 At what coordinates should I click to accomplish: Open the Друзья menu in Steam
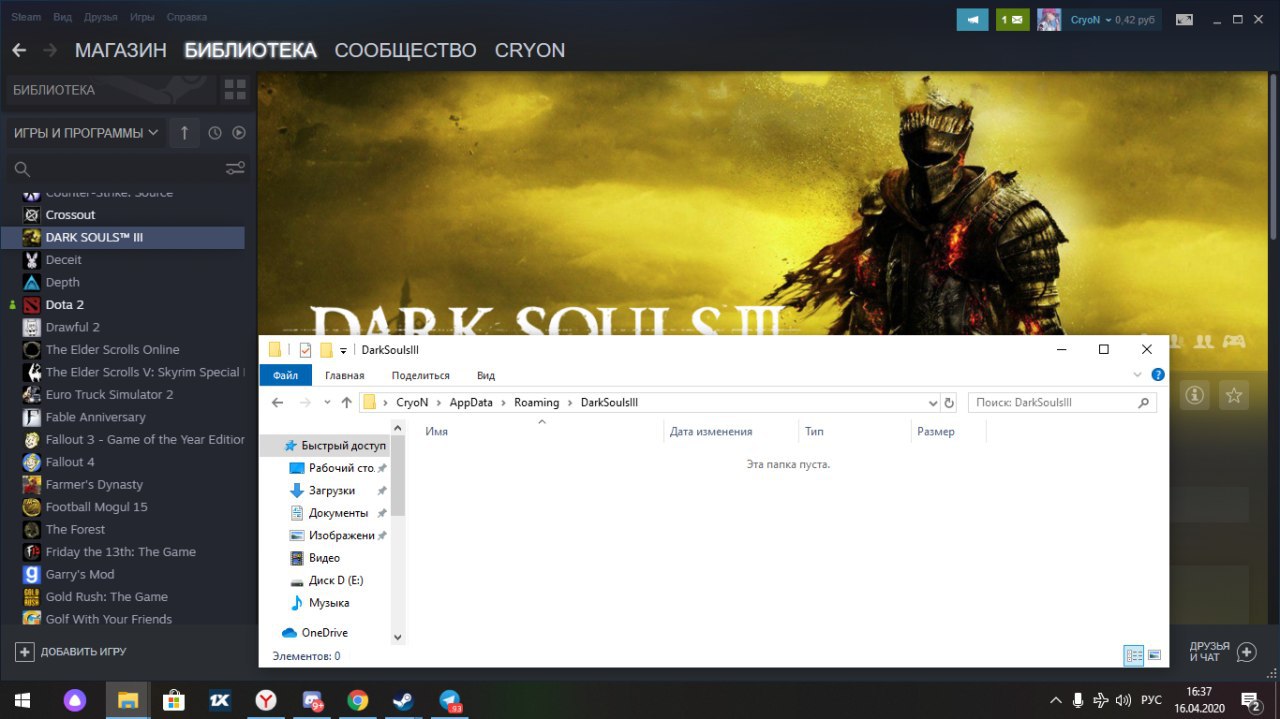101,17
